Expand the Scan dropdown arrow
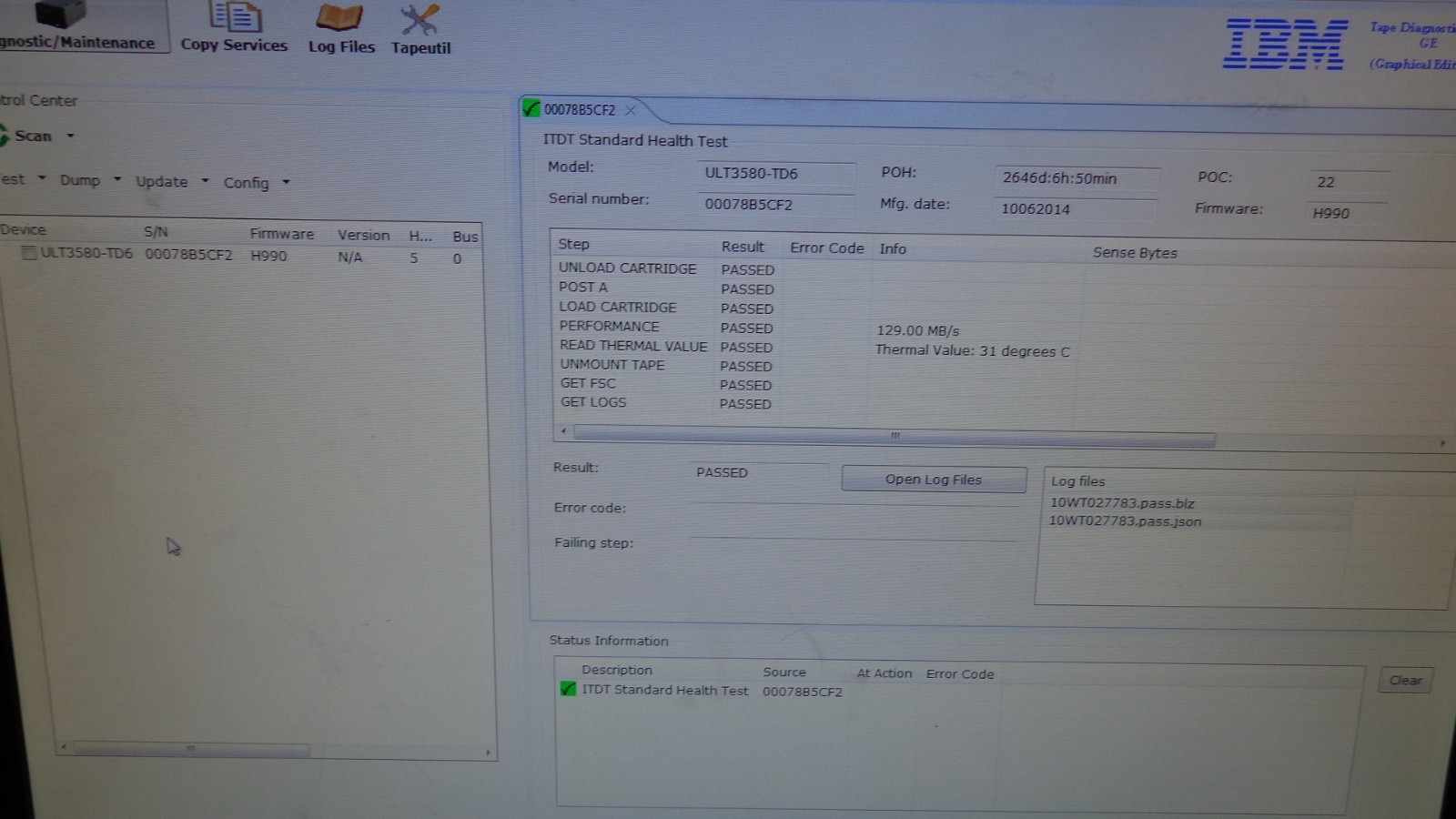 (x=70, y=136)
